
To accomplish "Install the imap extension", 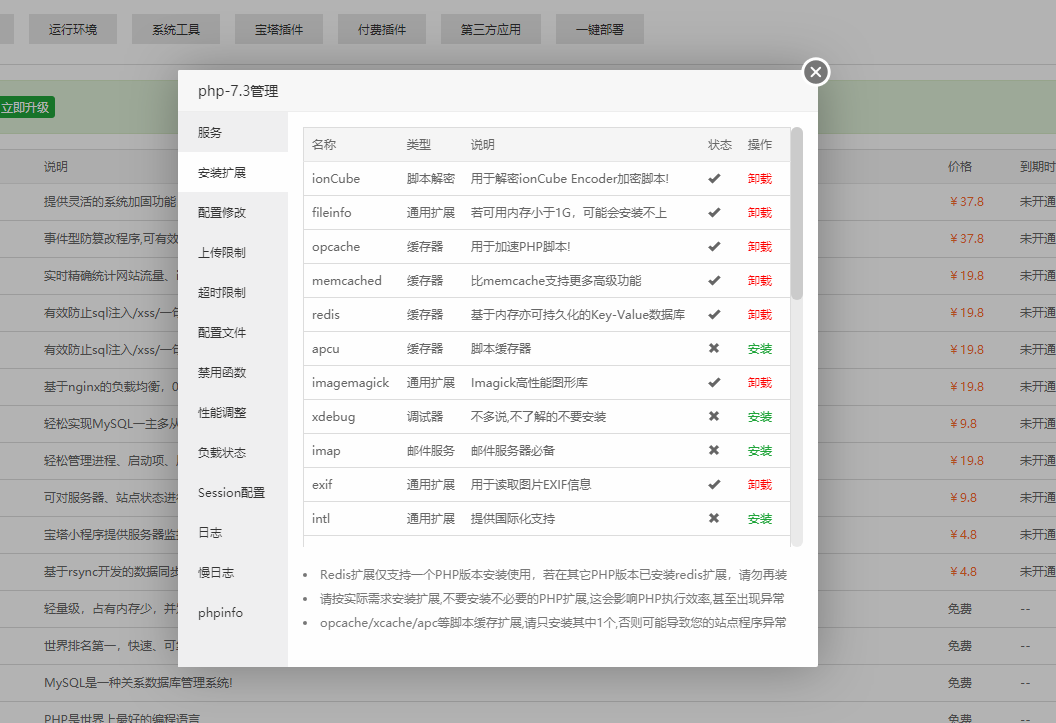I will (760, 450).
